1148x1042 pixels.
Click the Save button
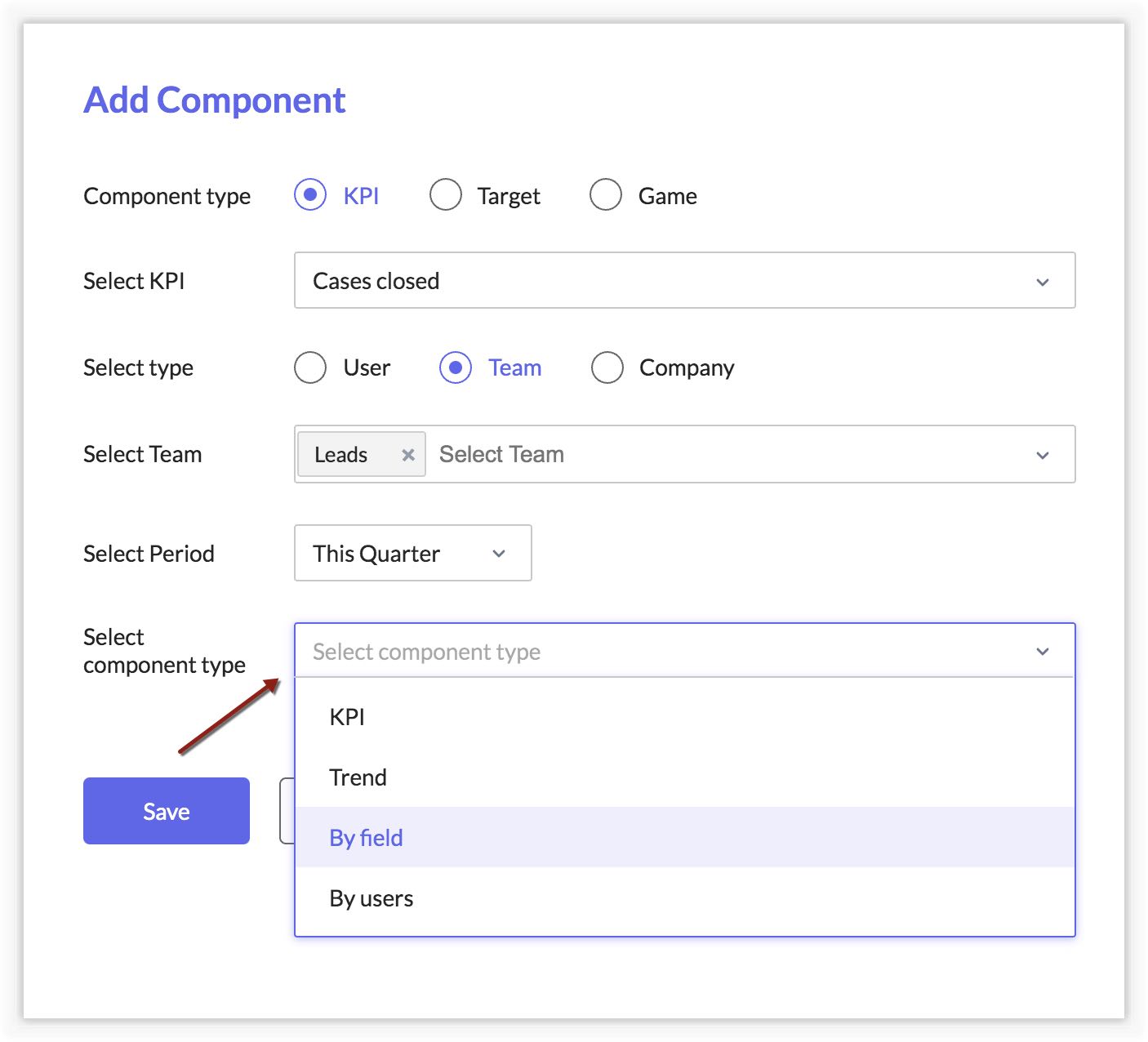point(167,811)
